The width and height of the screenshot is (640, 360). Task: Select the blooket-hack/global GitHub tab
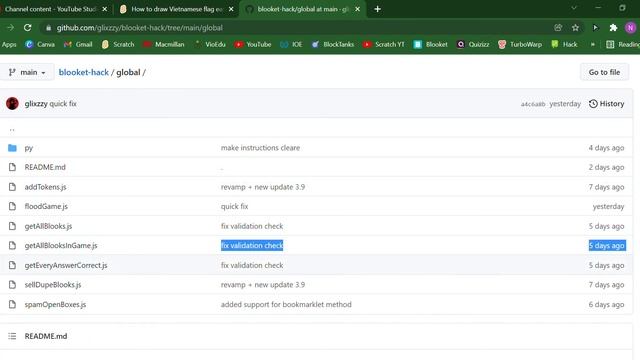[x=302, y=9]
